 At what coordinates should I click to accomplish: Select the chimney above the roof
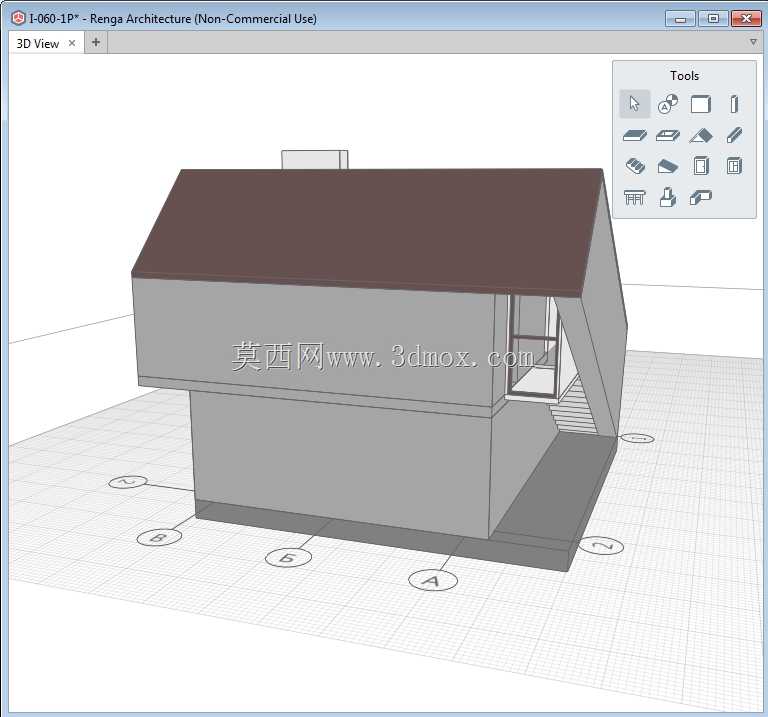click(x=314, y=160)
